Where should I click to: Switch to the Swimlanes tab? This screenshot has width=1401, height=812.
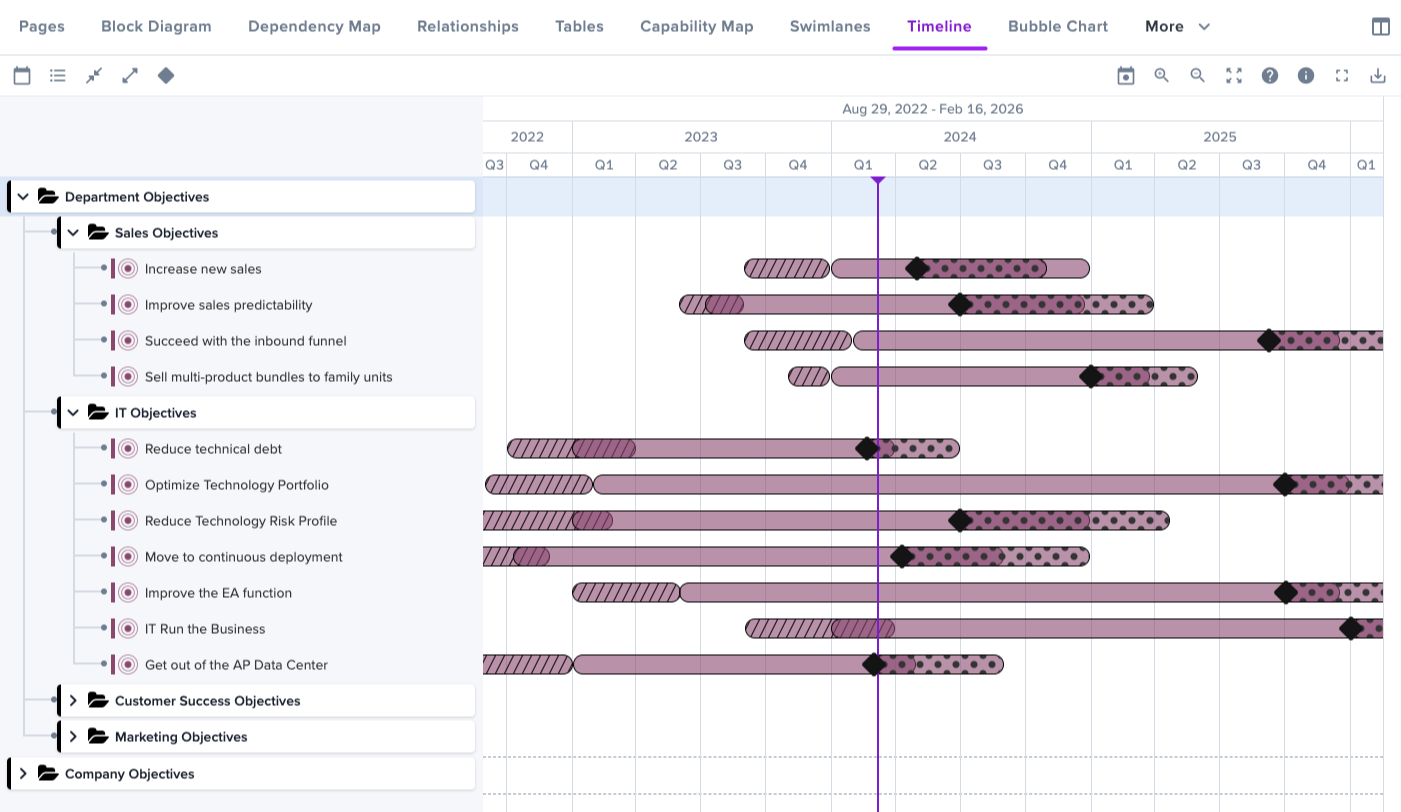click(x=830, y=26)
